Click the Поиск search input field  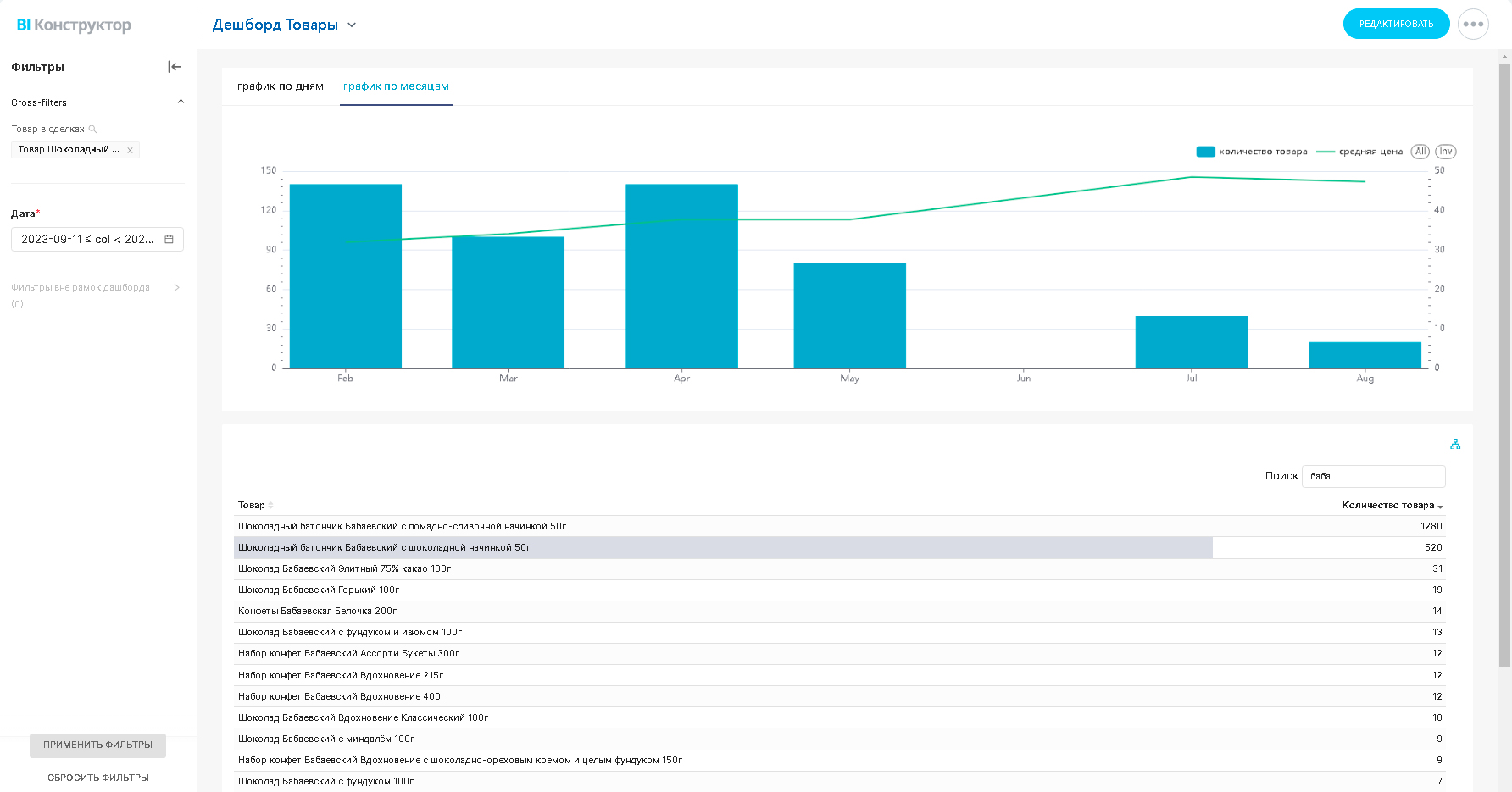pos(1373,476)
